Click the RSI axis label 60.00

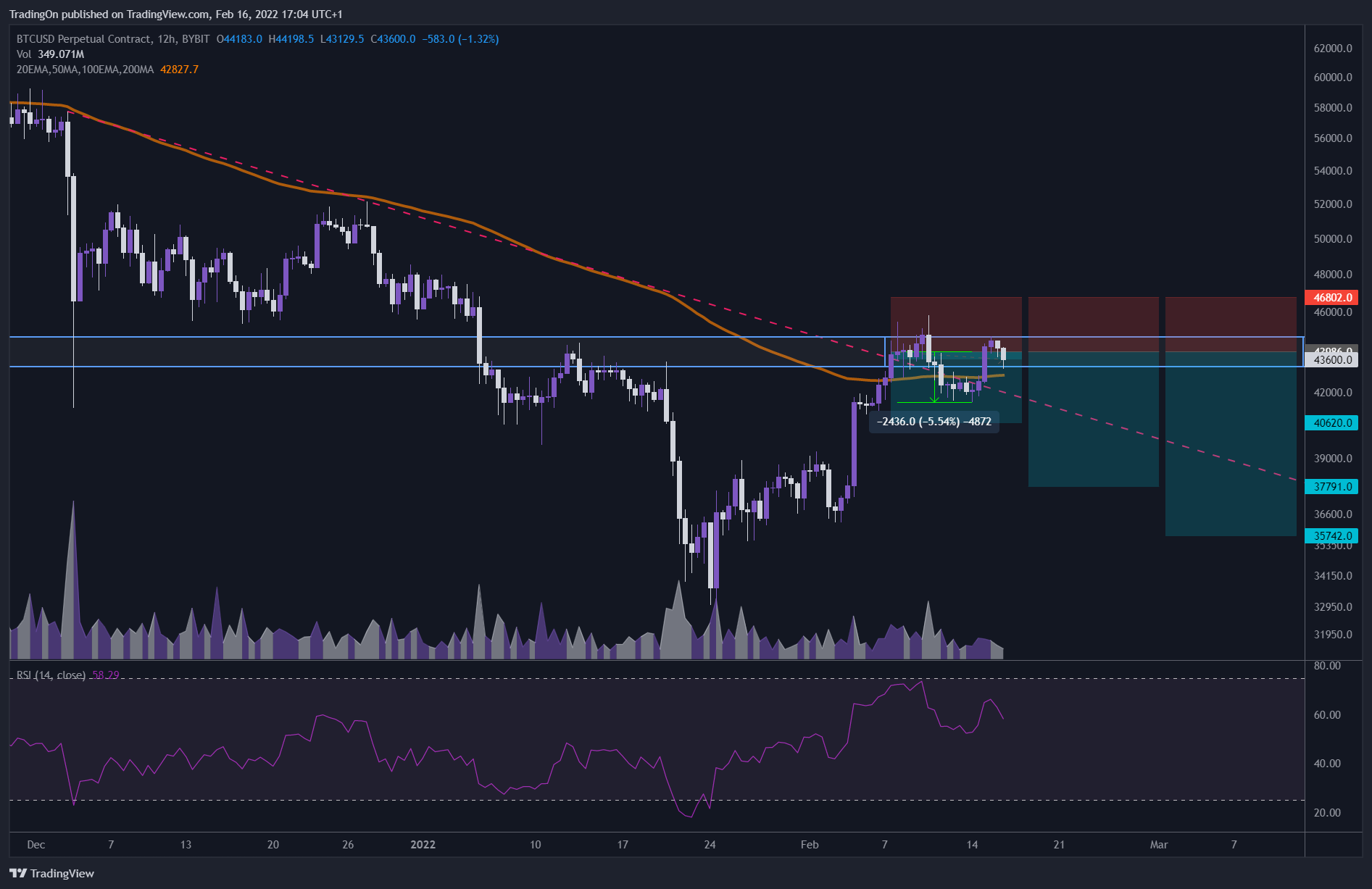1327,715
